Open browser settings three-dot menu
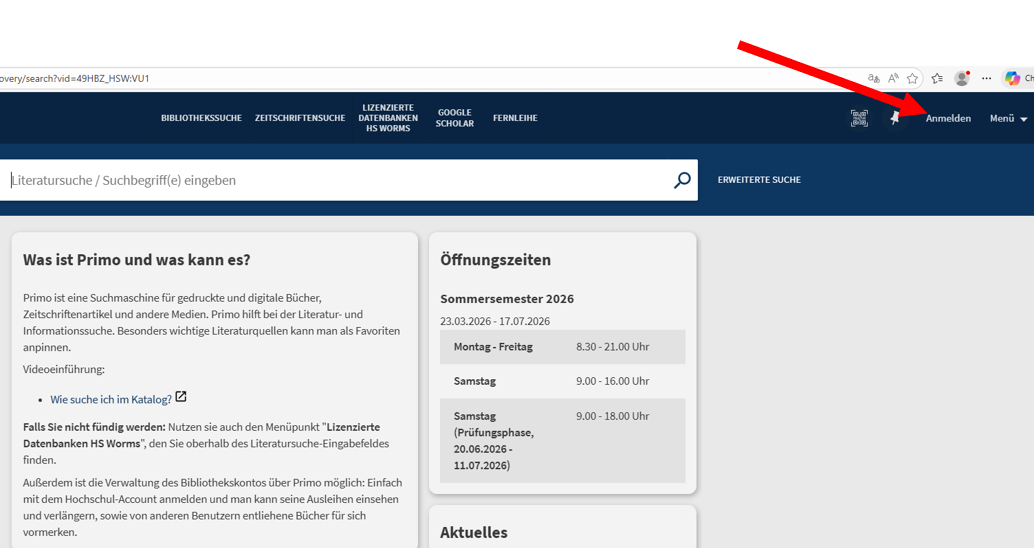Viewport: 1034px width, 548px height. (987, 78)
